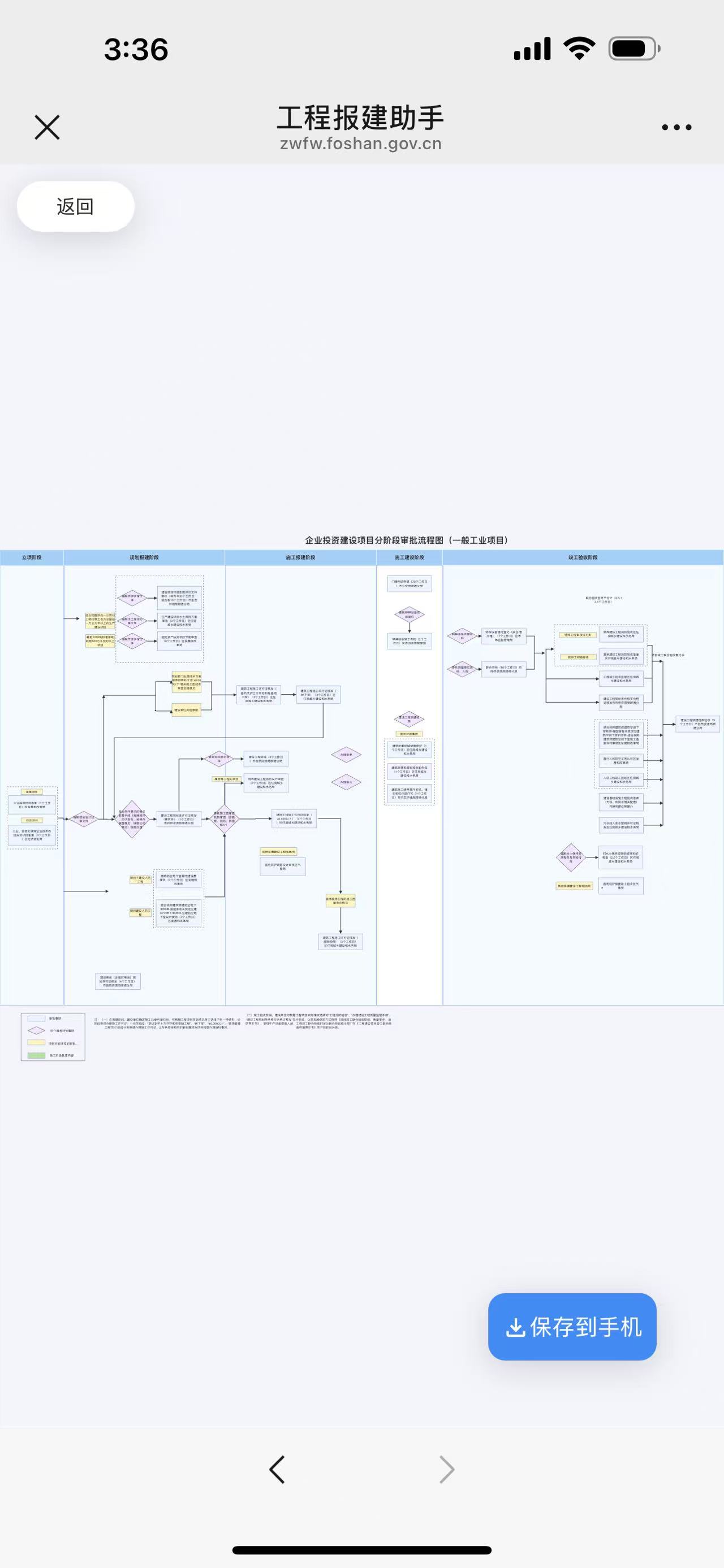The image size is (724, 1568).
Task: Tap the Wi-Fi status icon
Action: click(x=579, y=49)
